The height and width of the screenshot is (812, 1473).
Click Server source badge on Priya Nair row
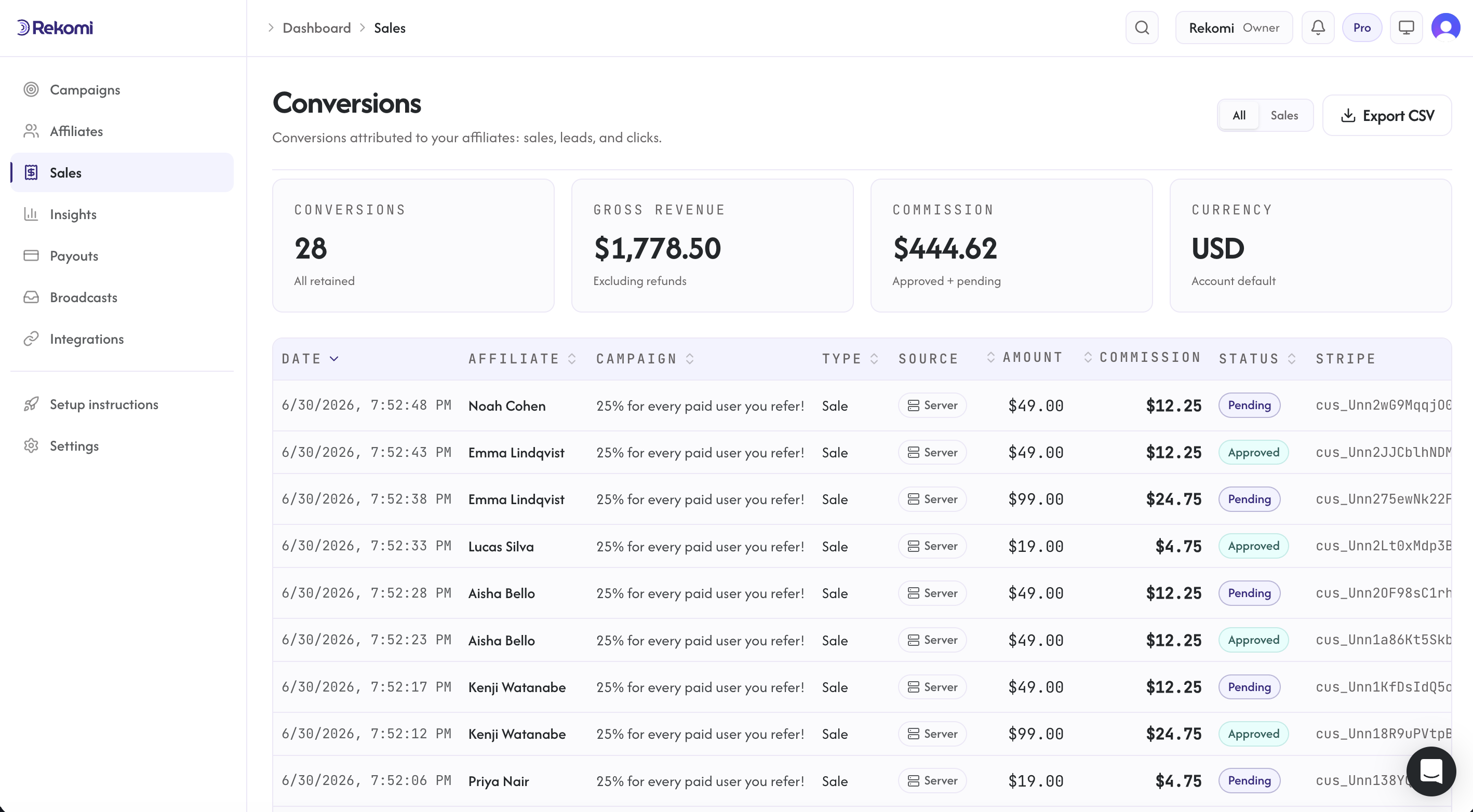click(932, 780)
